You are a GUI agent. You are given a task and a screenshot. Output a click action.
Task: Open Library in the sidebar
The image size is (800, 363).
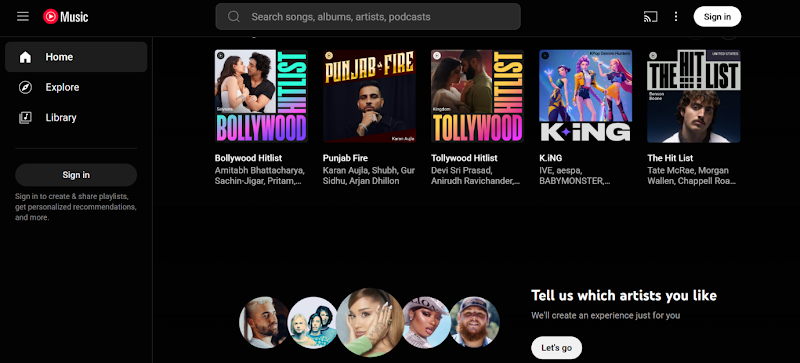click(76, 117)
